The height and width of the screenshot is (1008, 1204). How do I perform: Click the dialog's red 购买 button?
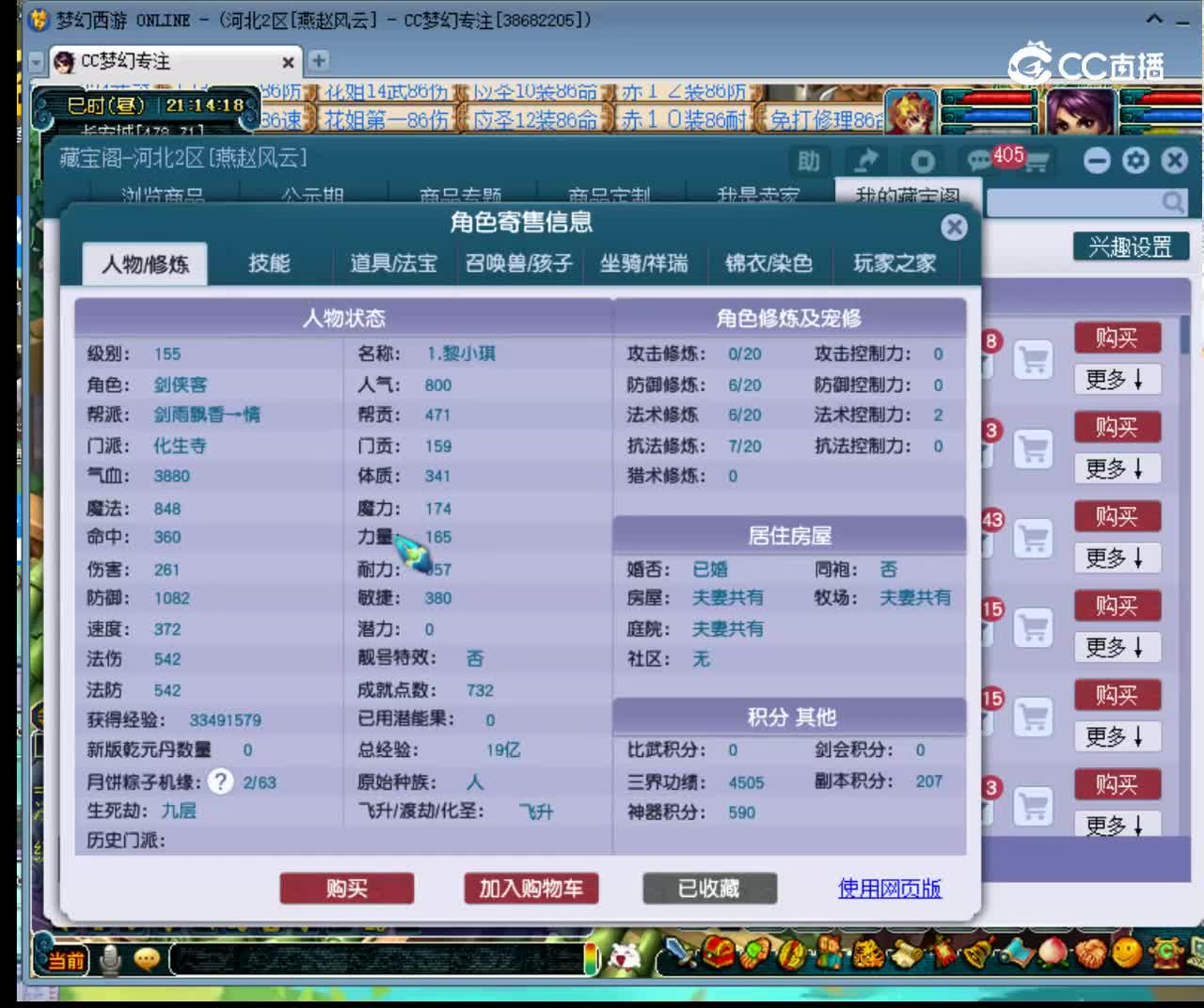[x=347, y=889]
